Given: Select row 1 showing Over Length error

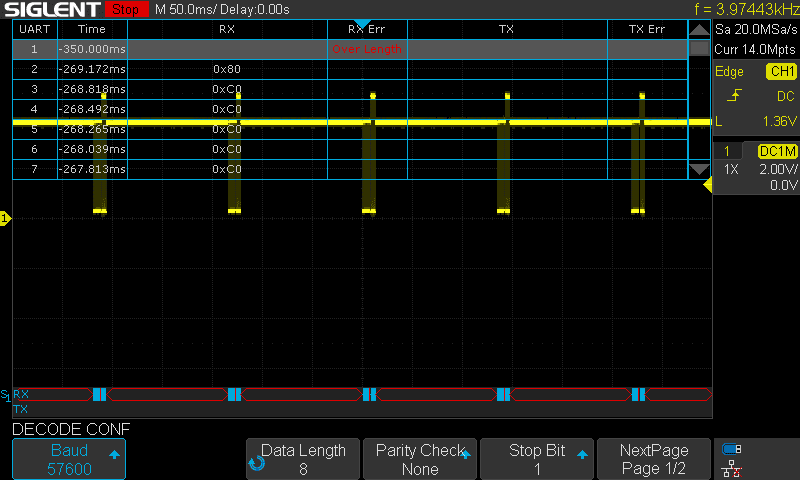Looking at the screenshot, I should coord(349,49).
